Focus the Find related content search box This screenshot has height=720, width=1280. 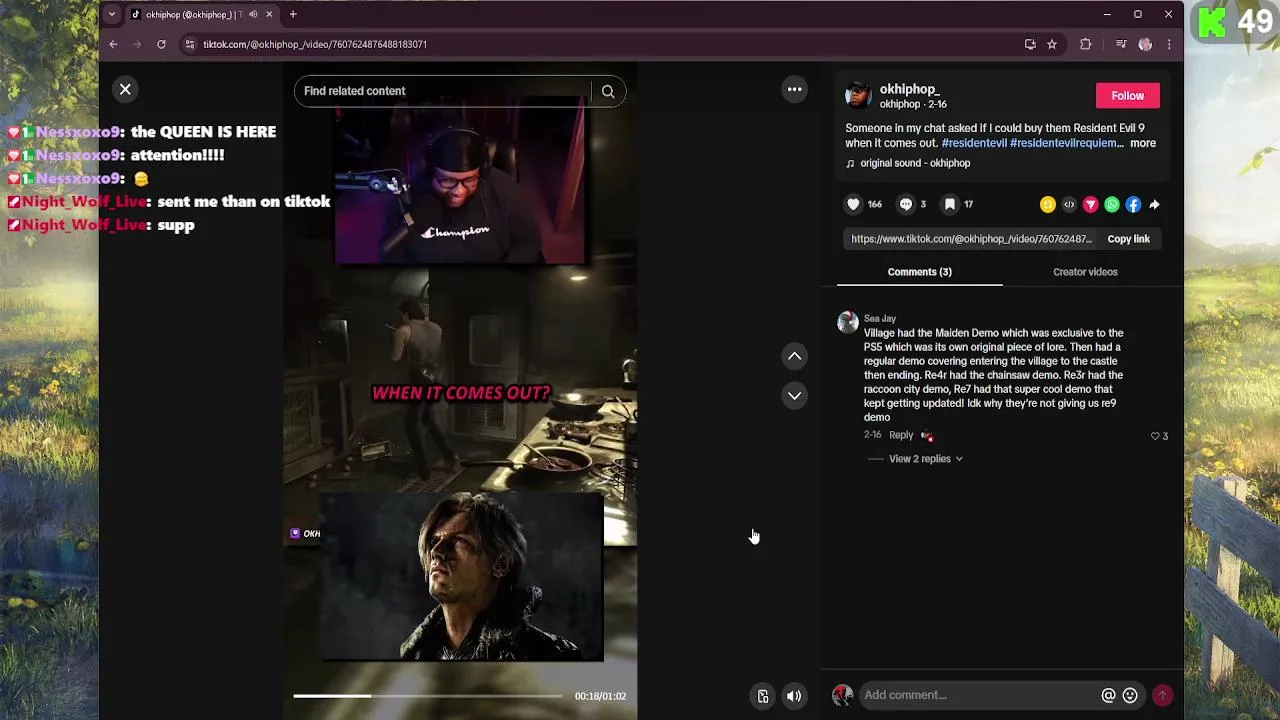[x=445, y=91]
